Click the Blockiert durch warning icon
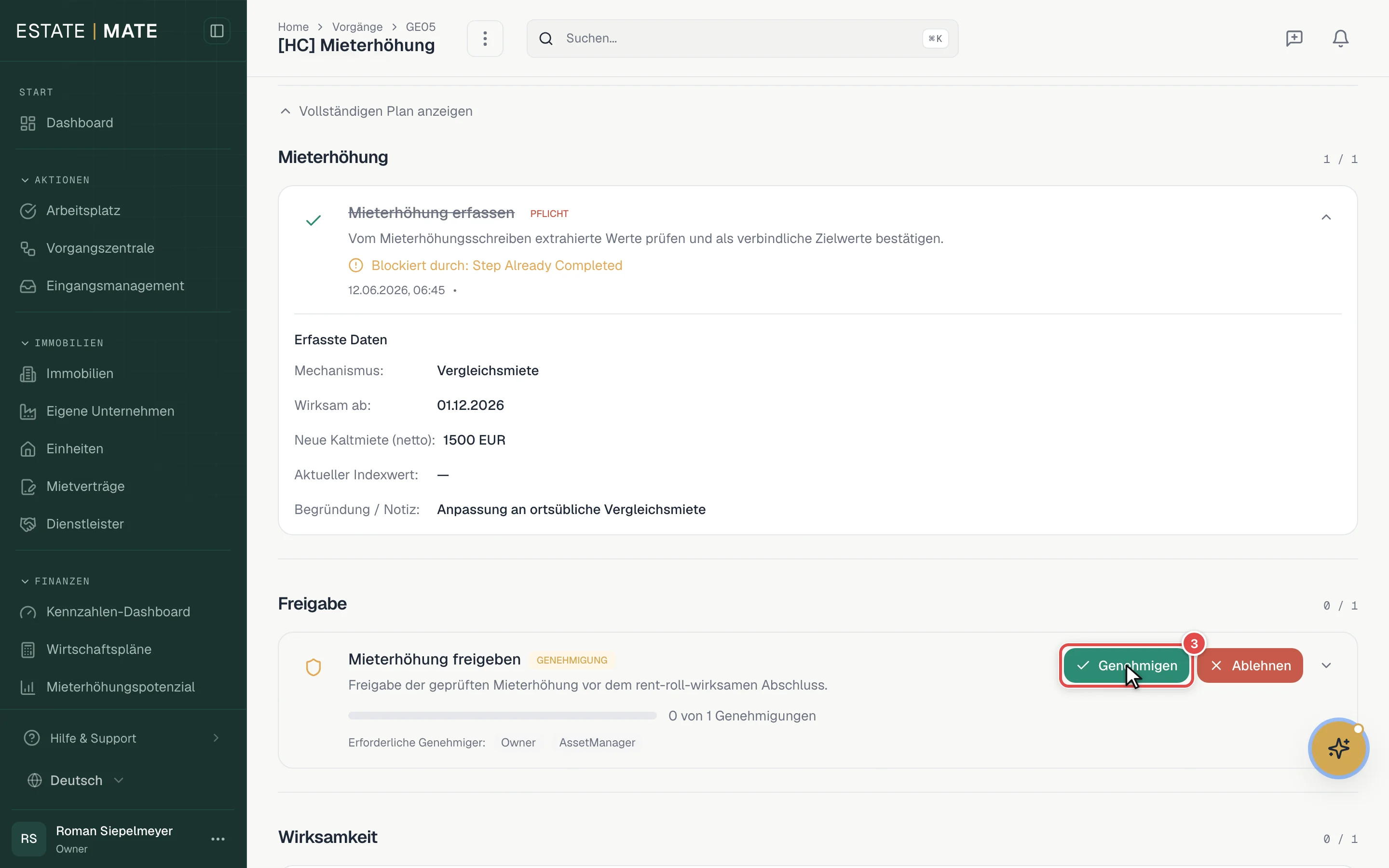This screenshot has height=868, width=1389. coord(356,265)
